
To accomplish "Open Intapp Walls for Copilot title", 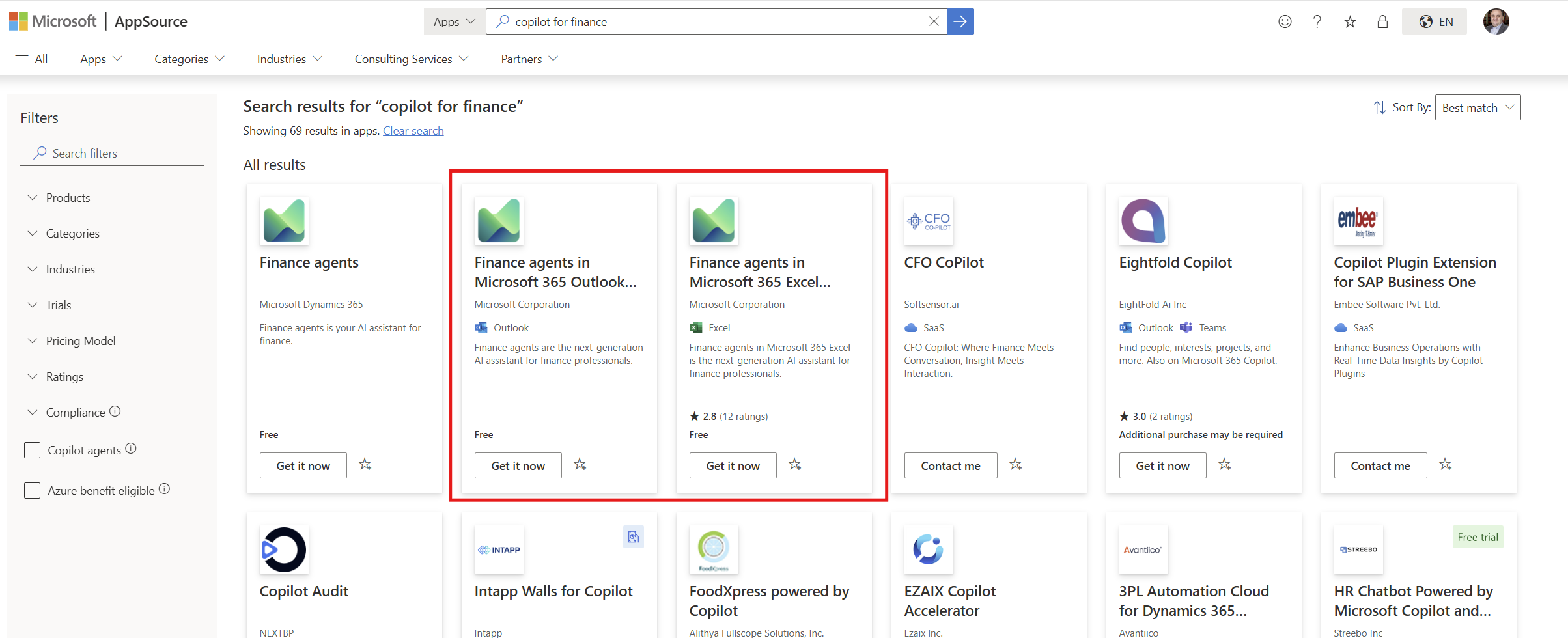I will (x=553, y=591).
